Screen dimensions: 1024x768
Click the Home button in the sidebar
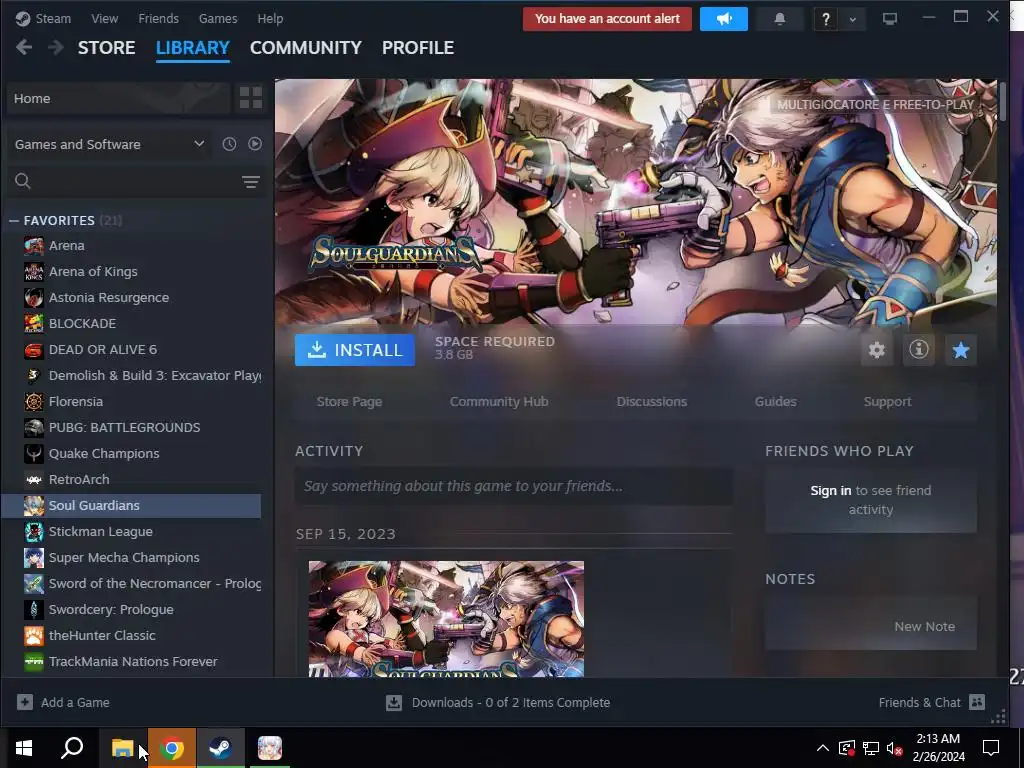coord(119,98)
